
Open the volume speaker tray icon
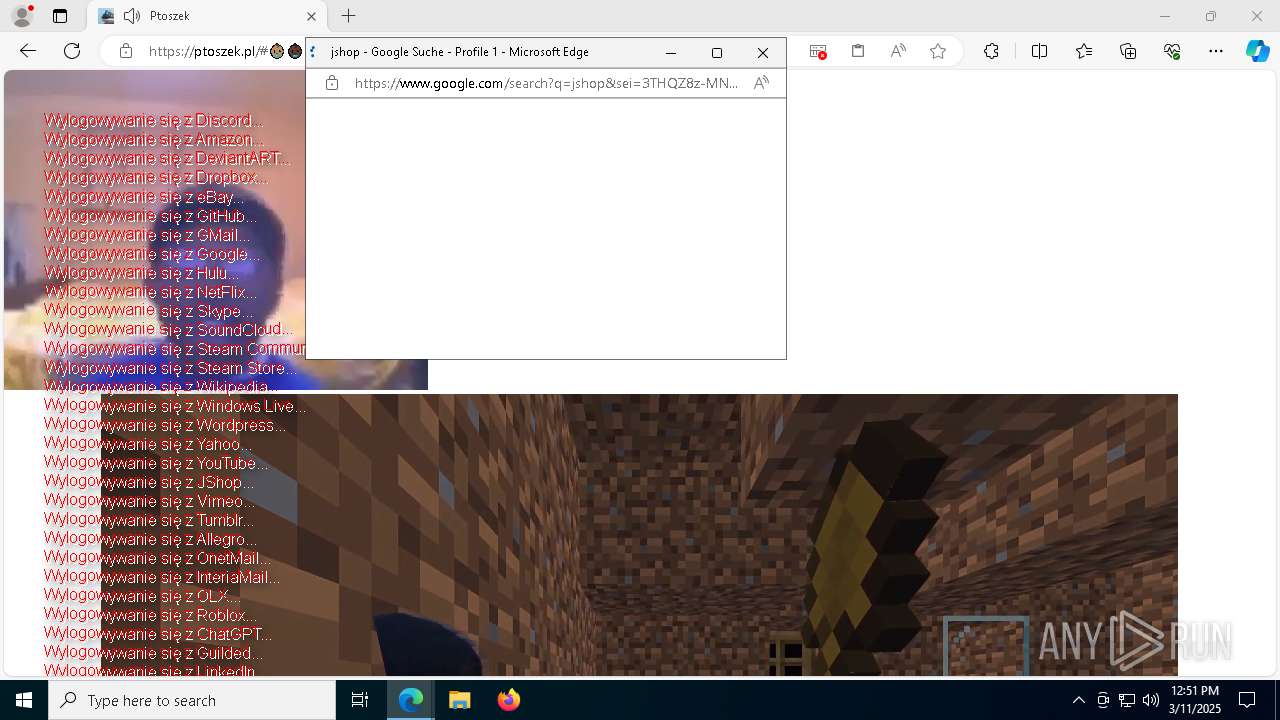click(x=1150, y=700)
